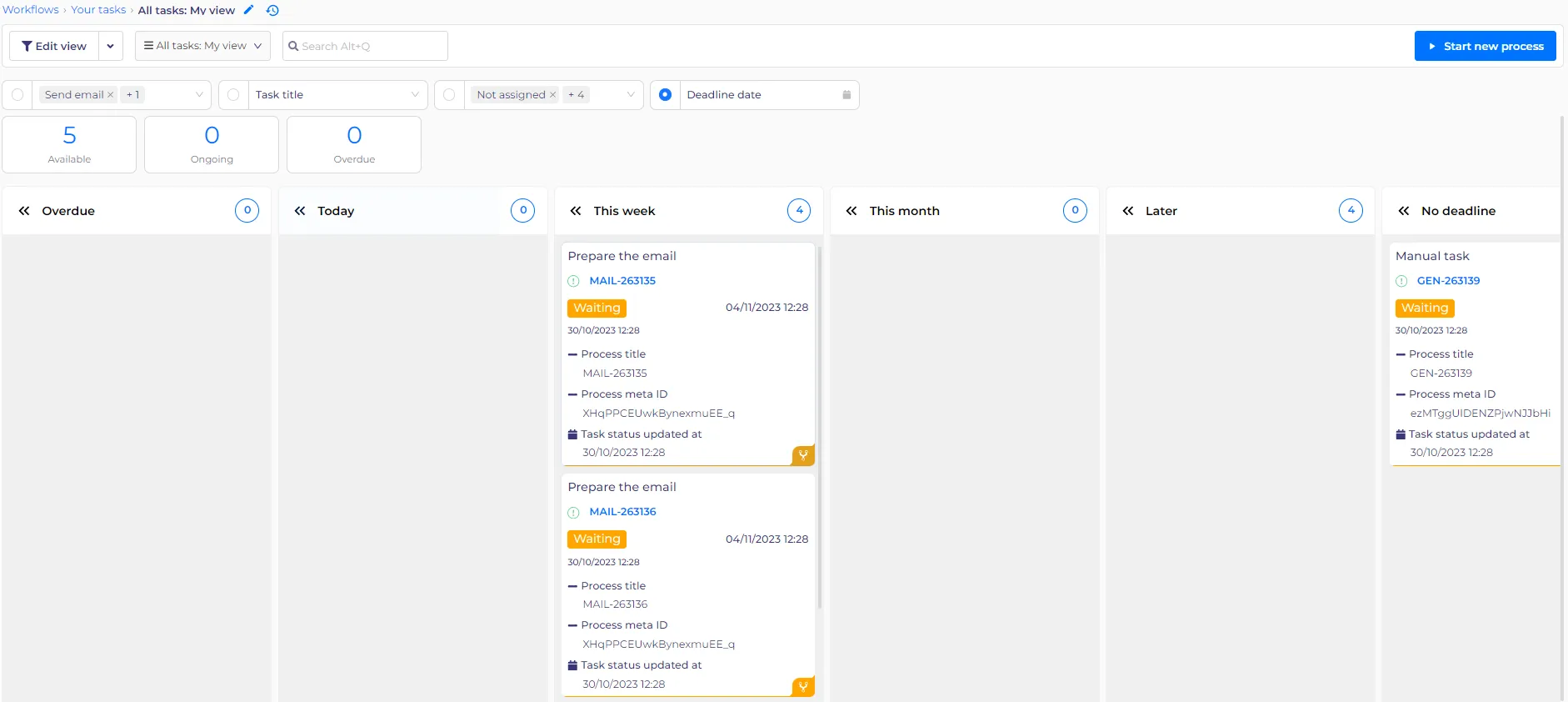Collapse Process meta ID section on GEN-263139 card
The image size is (1568, 702).
point(1401,394)
